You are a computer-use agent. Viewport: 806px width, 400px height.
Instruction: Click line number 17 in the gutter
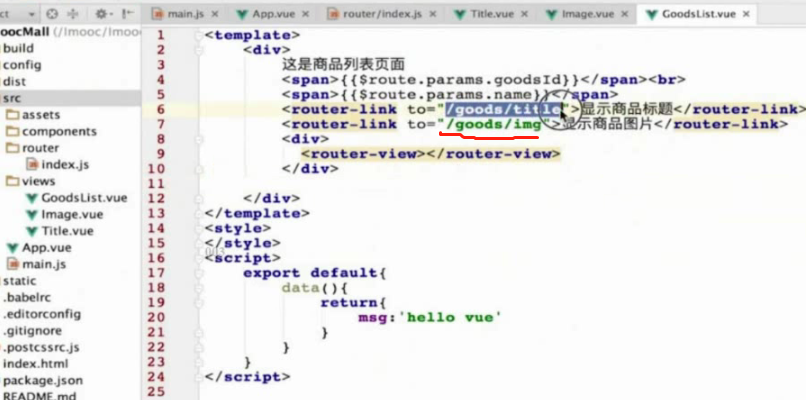click(x=156, y=272)
